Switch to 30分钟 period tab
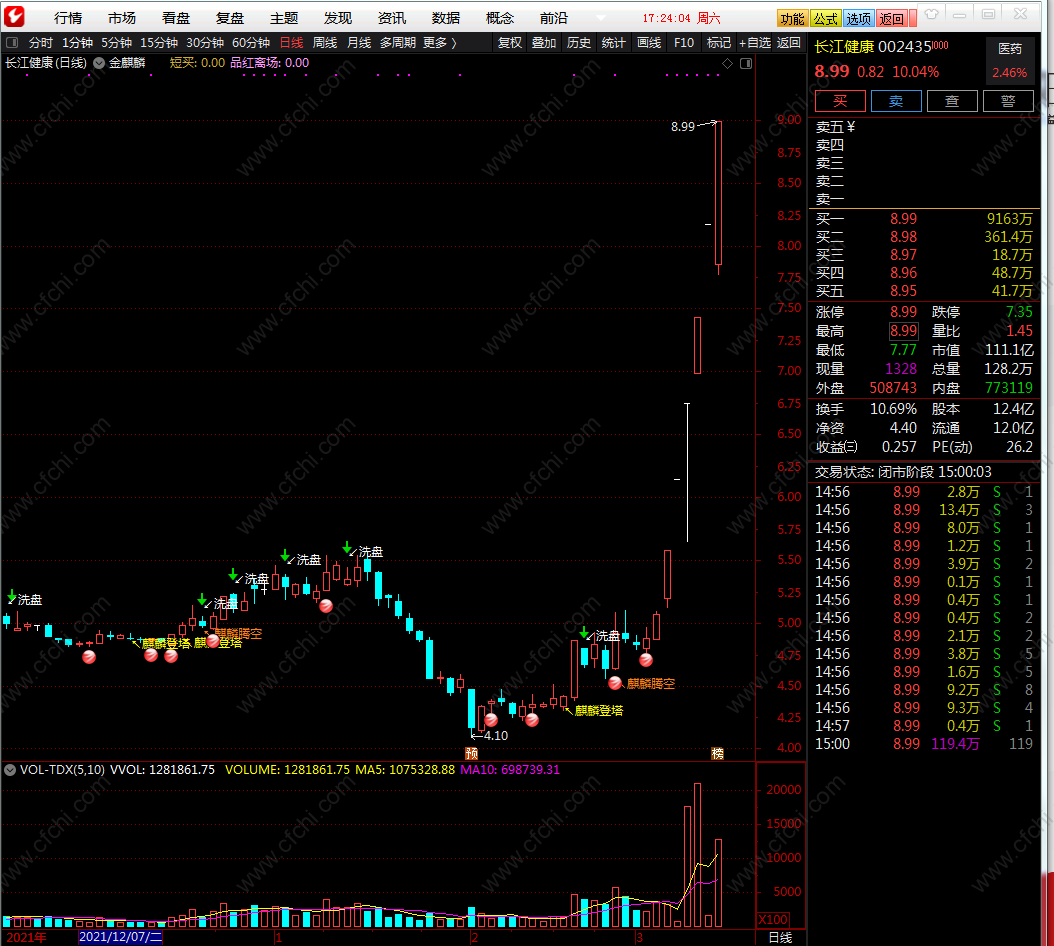The image size is (1054, 946). (x=205, y=43)
